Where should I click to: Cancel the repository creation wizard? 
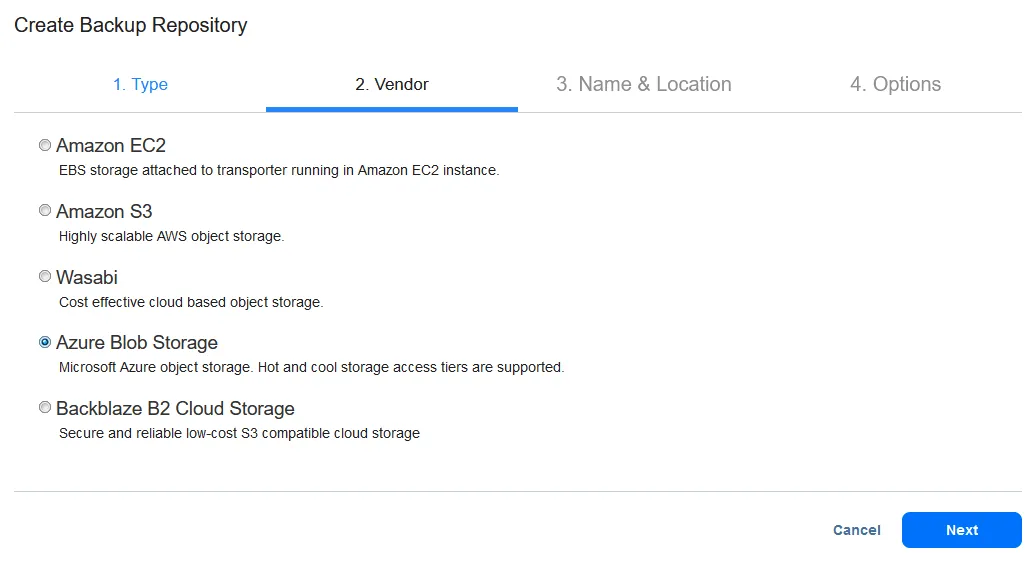pyautogui.click(x=857, y=530)
